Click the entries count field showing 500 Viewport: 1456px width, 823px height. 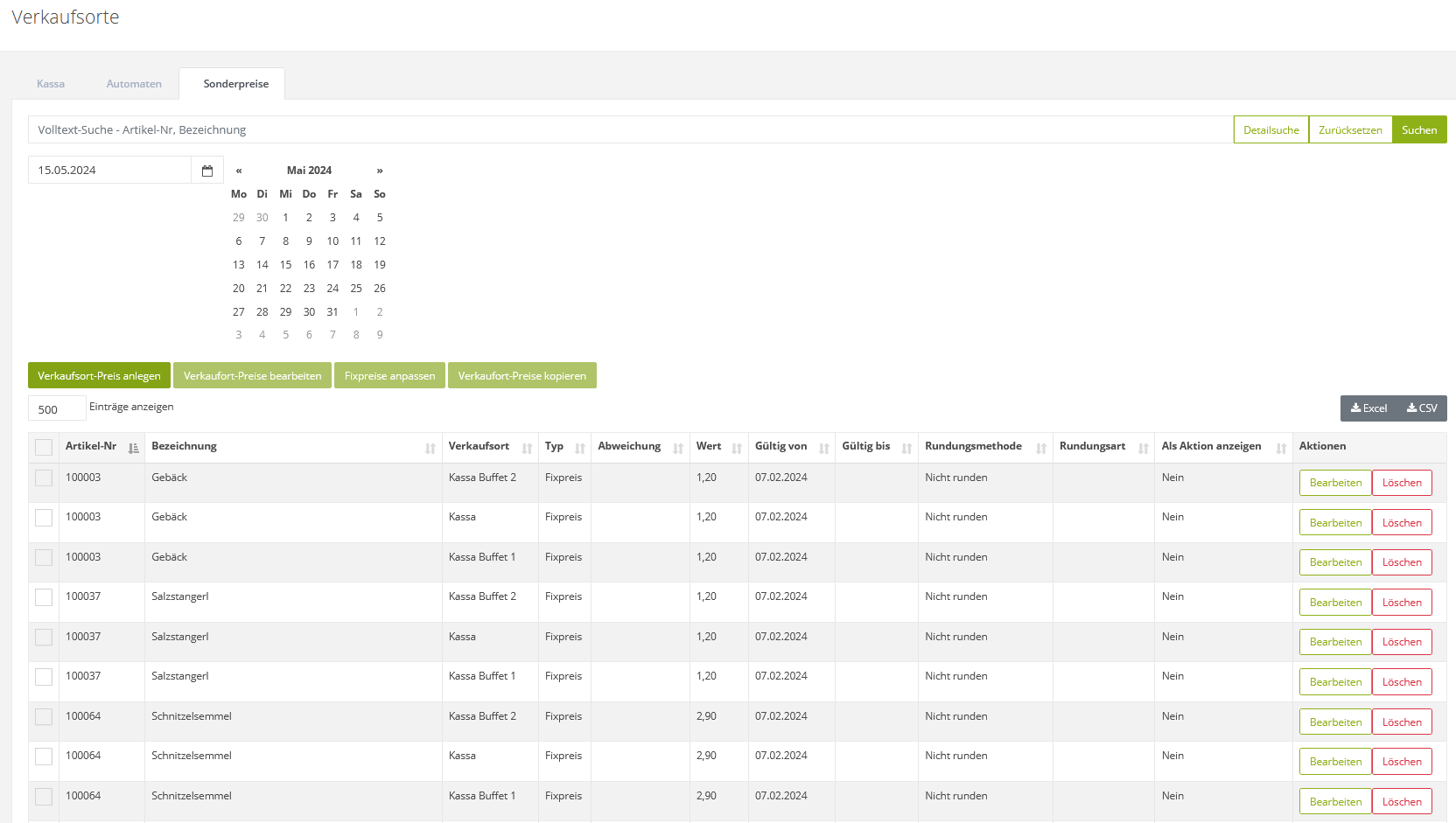(x=57, y=408)
